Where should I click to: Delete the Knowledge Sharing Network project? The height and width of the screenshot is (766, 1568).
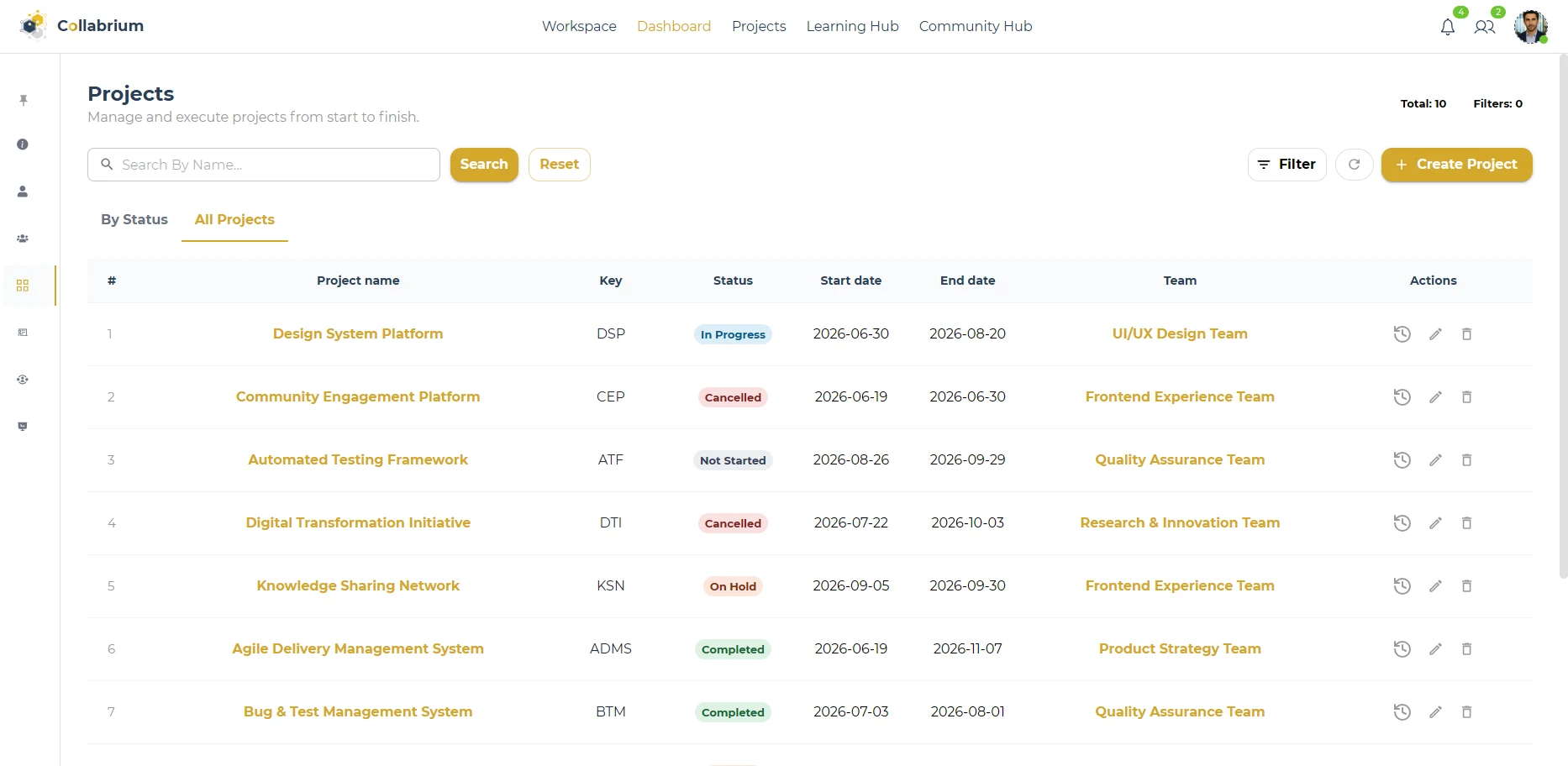pyautogui.click(x=1466, y=586)
